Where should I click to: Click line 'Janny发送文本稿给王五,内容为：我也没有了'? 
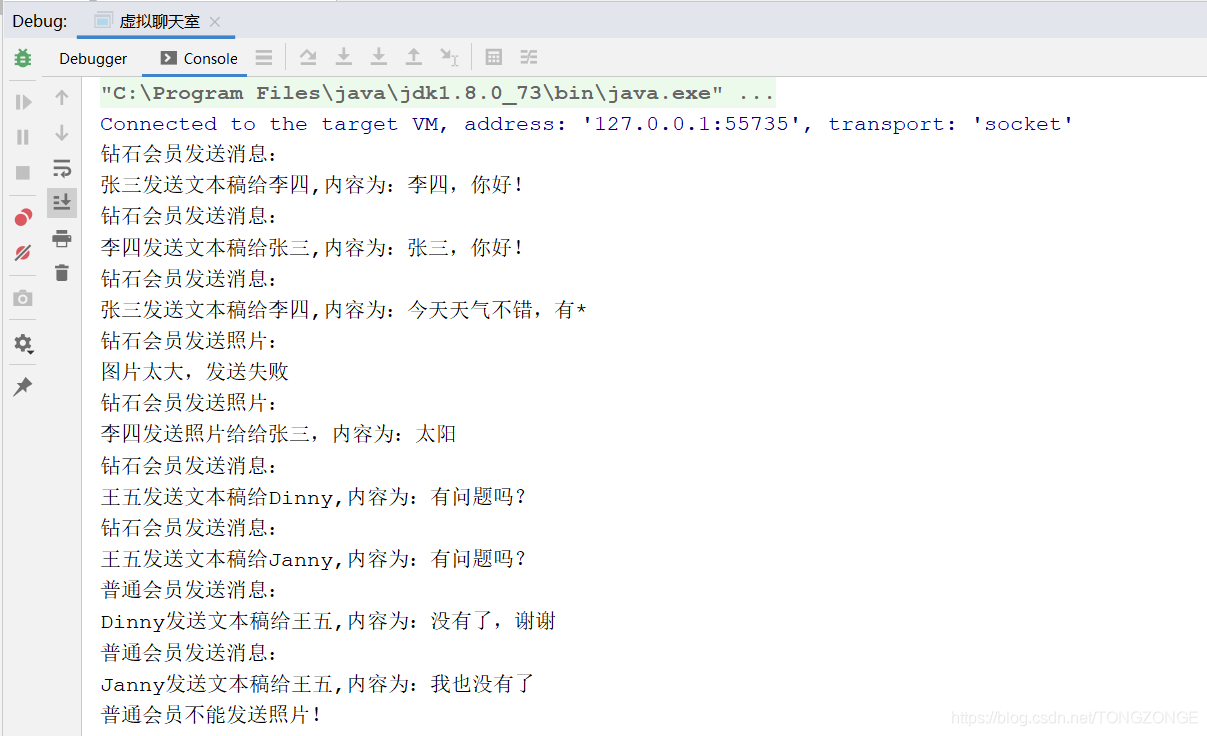coord(318,684)
